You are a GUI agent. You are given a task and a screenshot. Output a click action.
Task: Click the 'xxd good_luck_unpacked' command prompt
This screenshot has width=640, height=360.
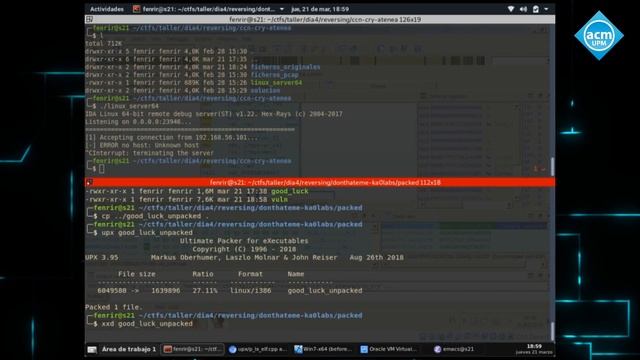[147, 324]
